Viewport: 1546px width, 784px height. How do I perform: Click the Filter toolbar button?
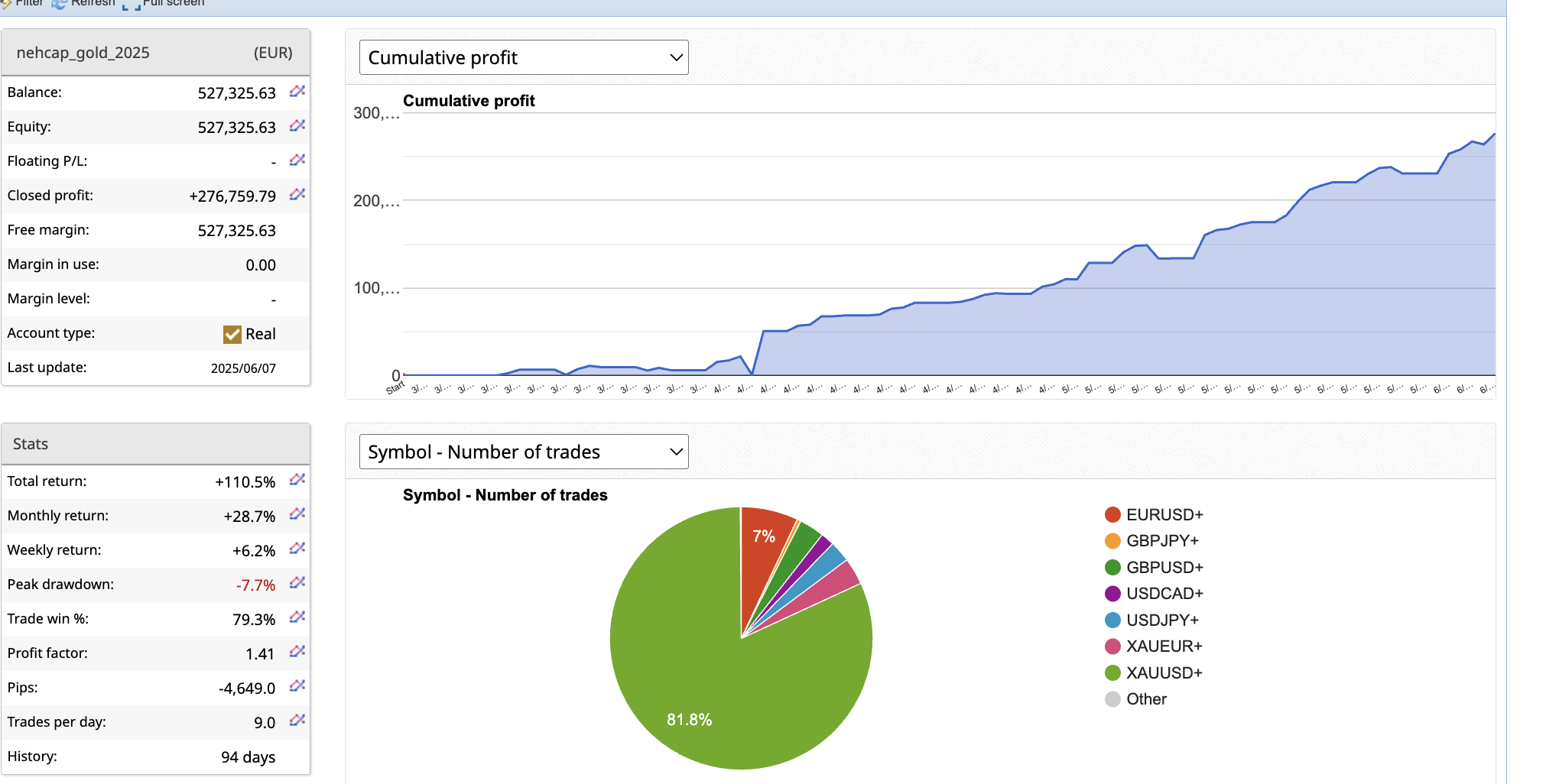23,4
